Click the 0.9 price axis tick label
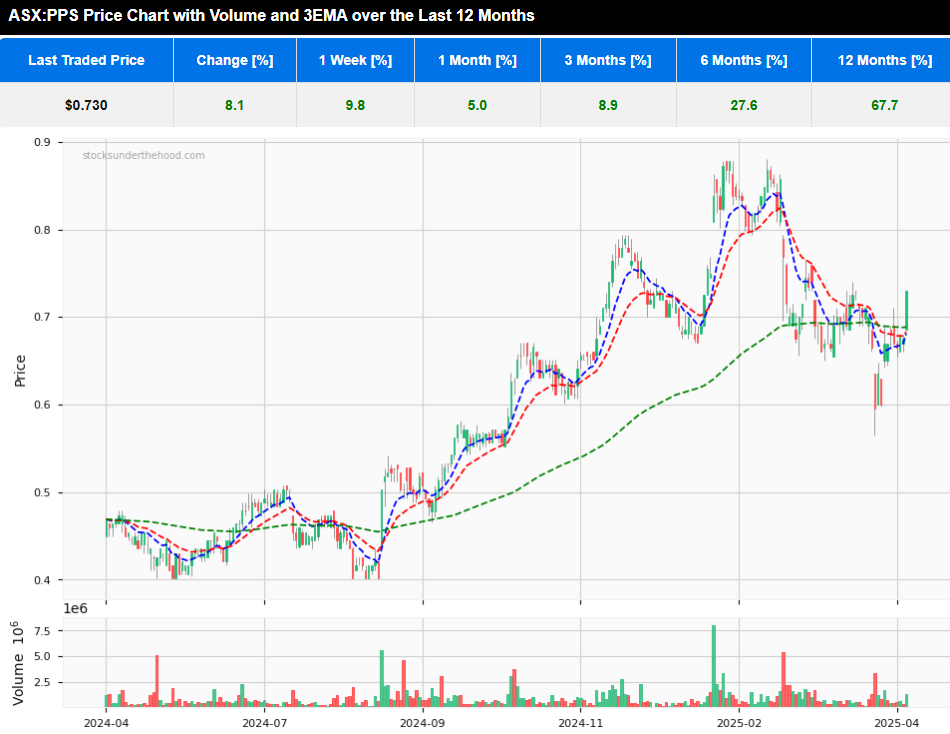Image resolution: width=950 pixels, height=734 pixels. pyautogui.click(x=42, y=142)
